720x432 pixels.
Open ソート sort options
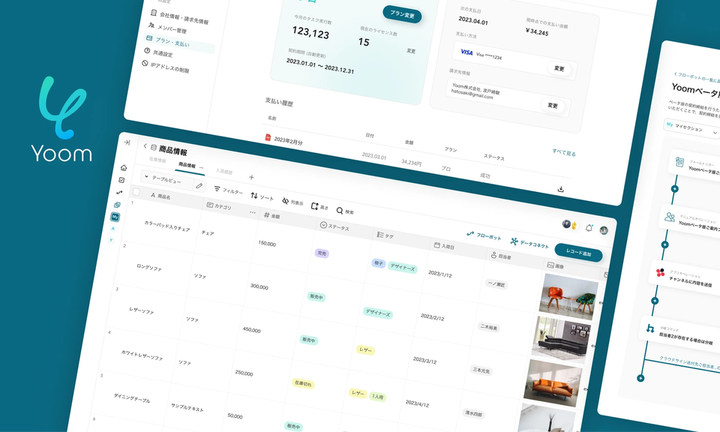262,196
